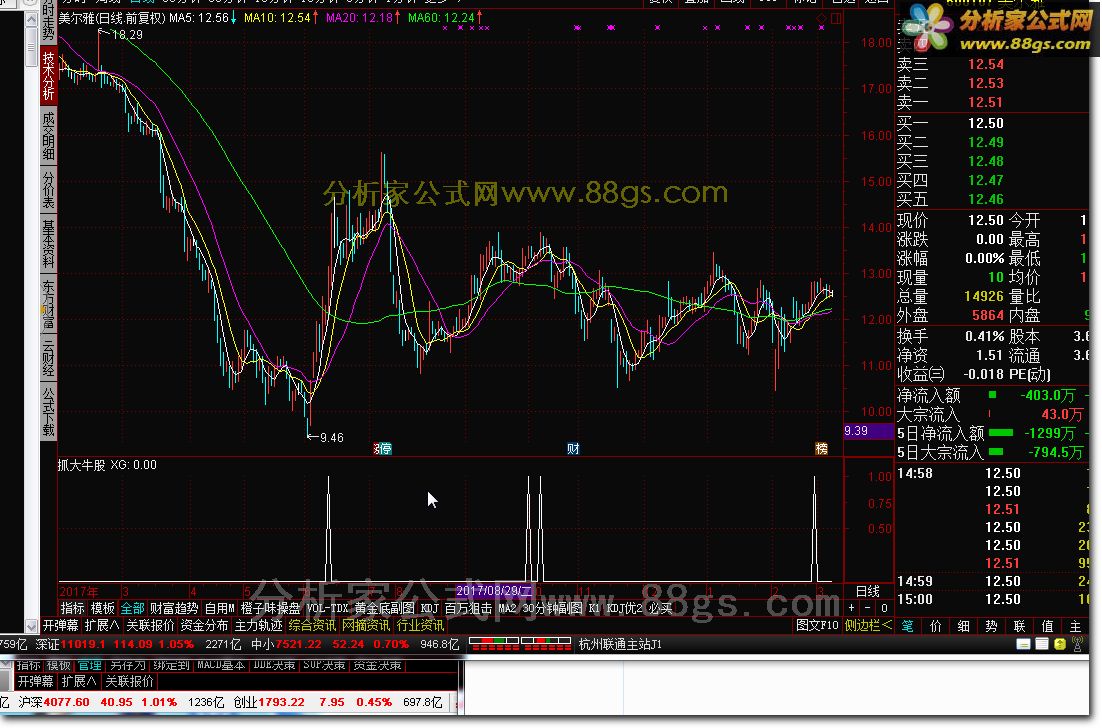The width and height of the screenshot is (1102, 728).
Task: Open the 分价表 sidebar tab
Action: pos(48,189)
